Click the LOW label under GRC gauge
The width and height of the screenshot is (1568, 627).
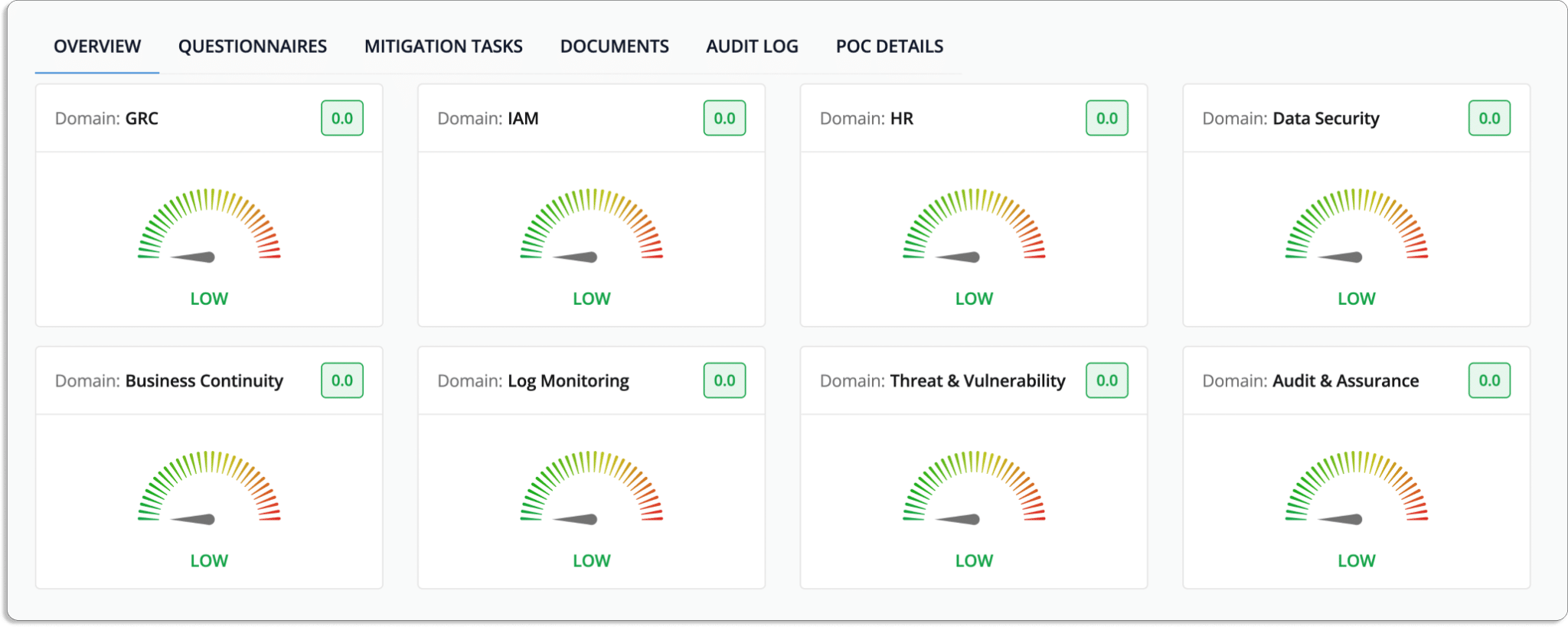click(209, 299)
